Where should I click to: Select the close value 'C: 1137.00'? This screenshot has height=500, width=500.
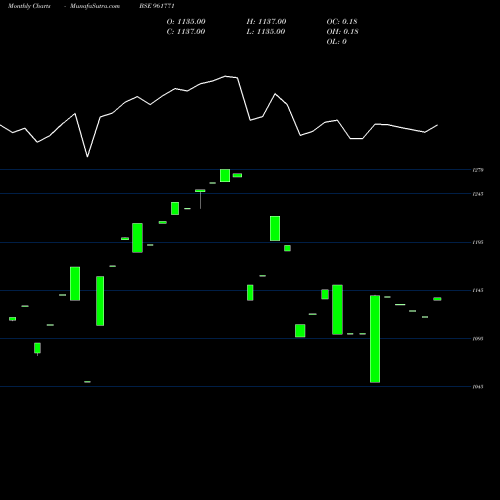(186, 32)
